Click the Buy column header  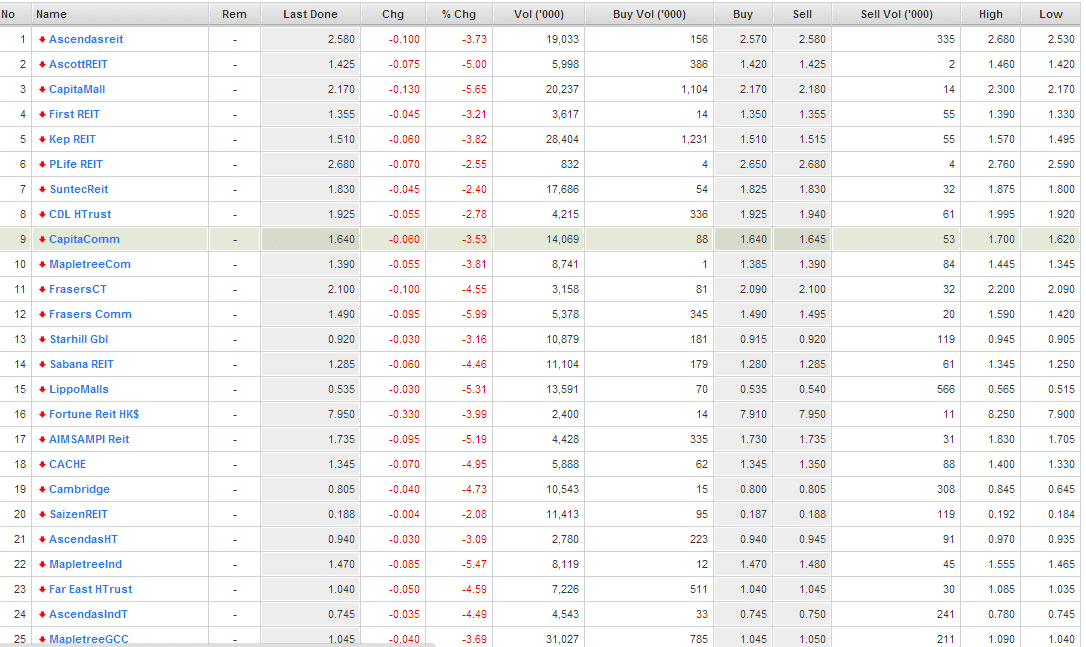pyautogui.click(x=742, y=14)
